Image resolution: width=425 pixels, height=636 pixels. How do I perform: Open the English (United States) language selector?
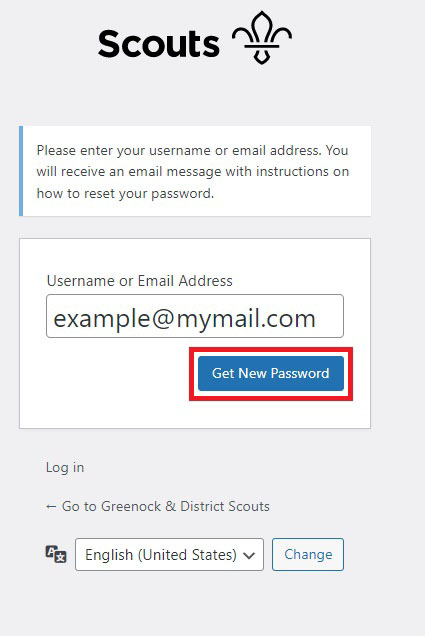(170, 554)
